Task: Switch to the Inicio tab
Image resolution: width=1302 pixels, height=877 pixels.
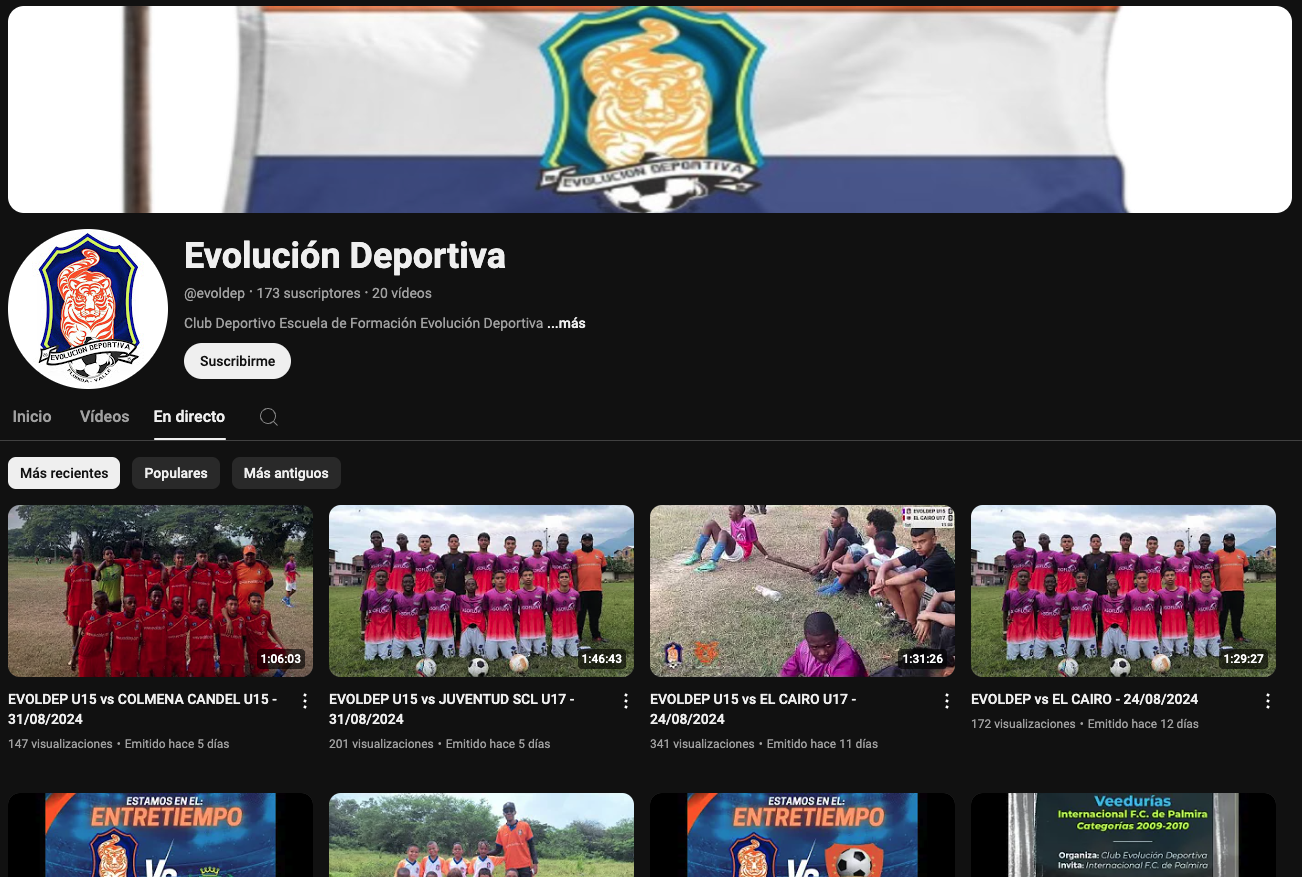Action: pos(32,416)
